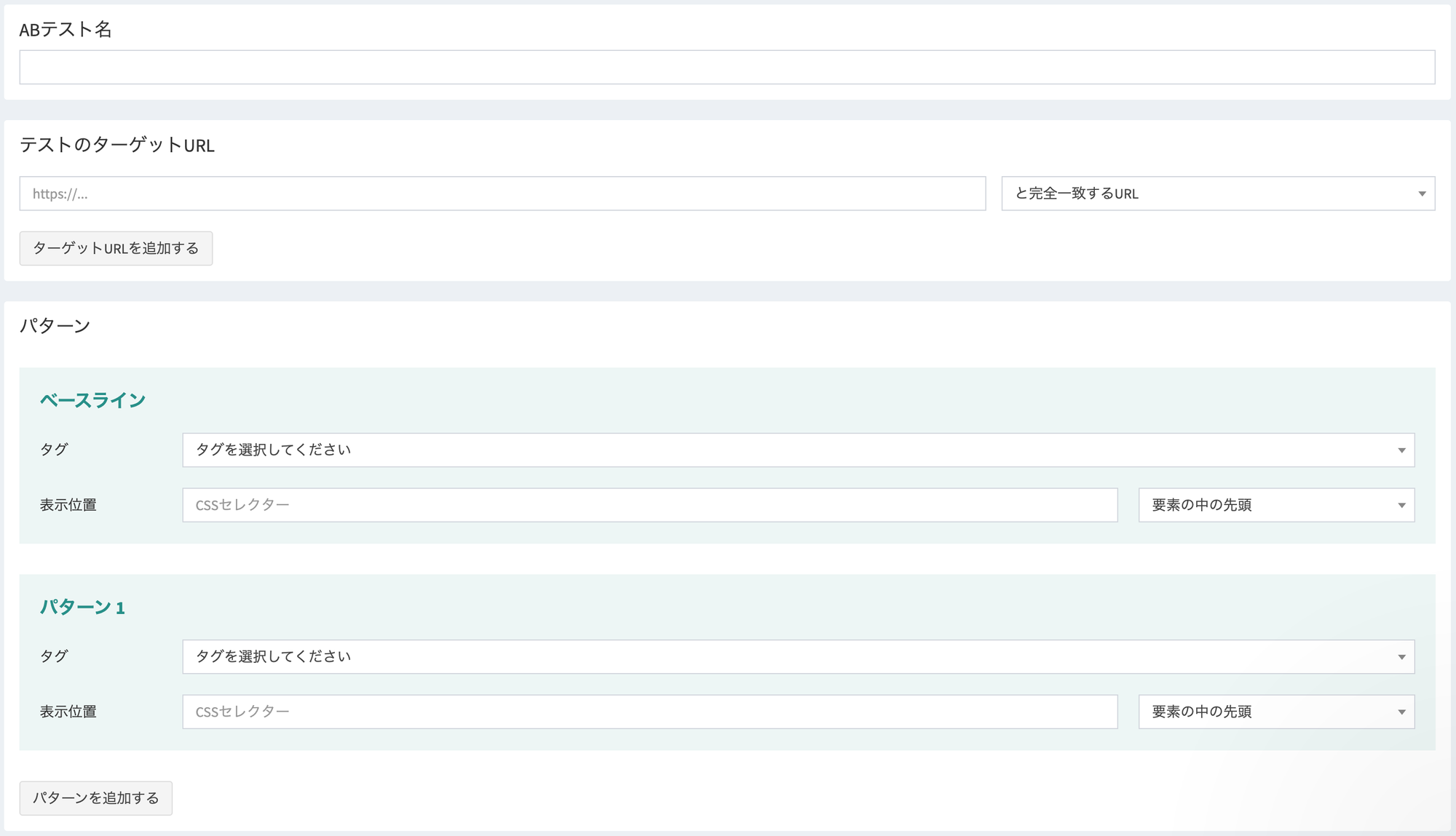The image size is (1456, 836).
Task: Click the ABテスト名 text input field
Action: [x=727, y=67]
